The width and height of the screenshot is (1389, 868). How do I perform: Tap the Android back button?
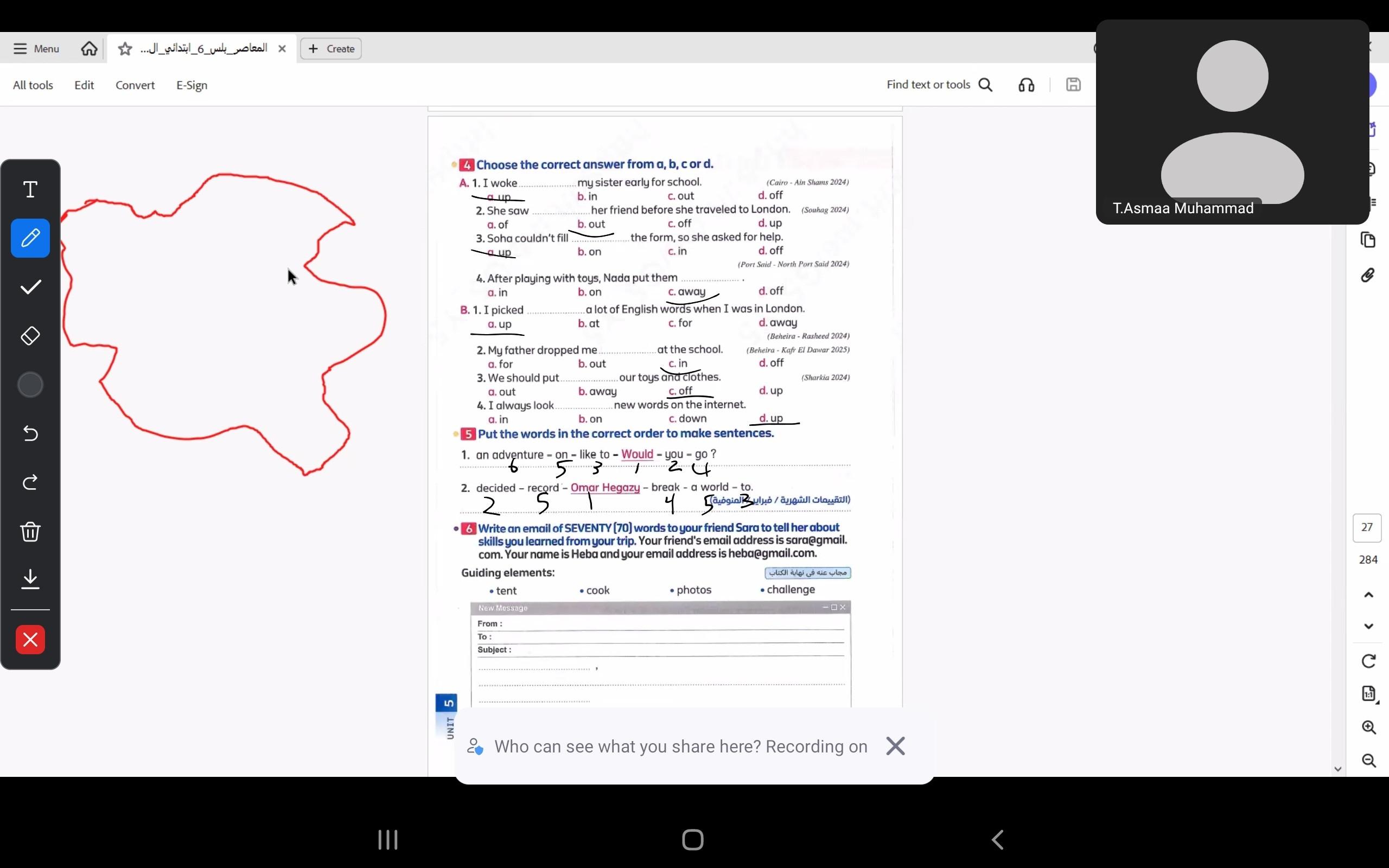[998, 840]
